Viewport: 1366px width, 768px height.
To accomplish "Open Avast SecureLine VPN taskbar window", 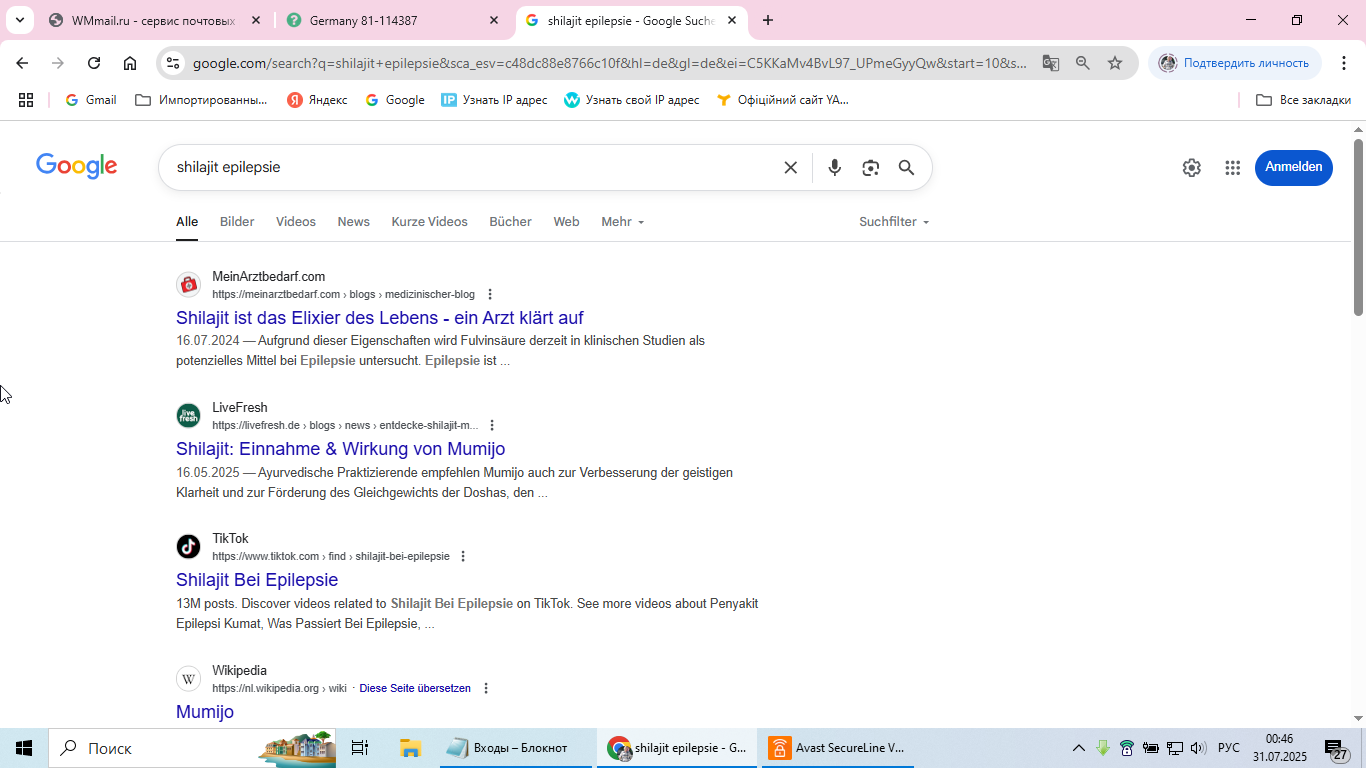I will tap(840, 748).
